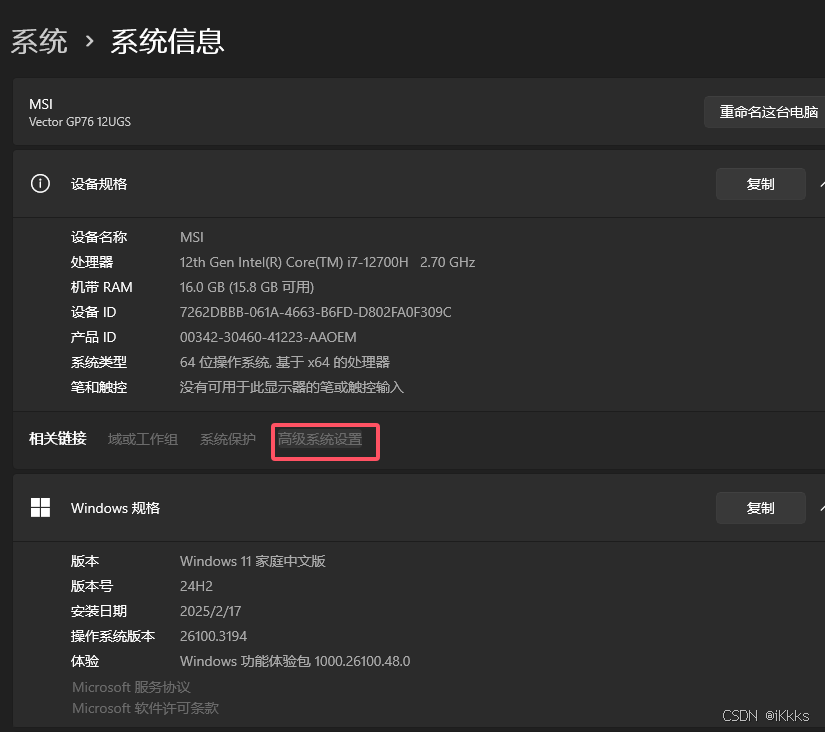Copy the 设备规格 details

click(760, 184)
